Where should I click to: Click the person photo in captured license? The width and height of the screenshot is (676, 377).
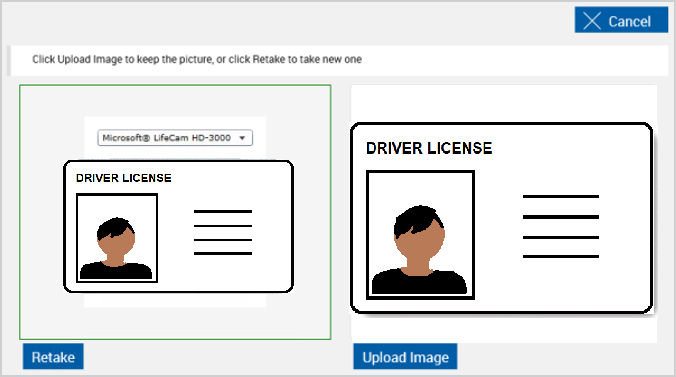coord(420,235)
